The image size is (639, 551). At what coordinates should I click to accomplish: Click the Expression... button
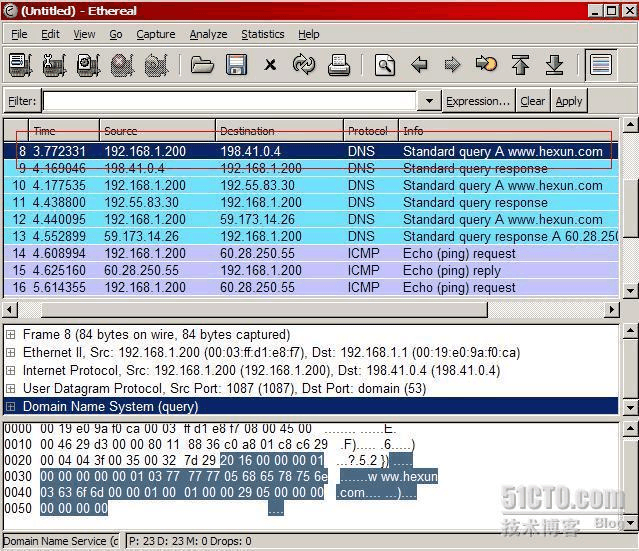pyautogui.click(x=478, y=101)
